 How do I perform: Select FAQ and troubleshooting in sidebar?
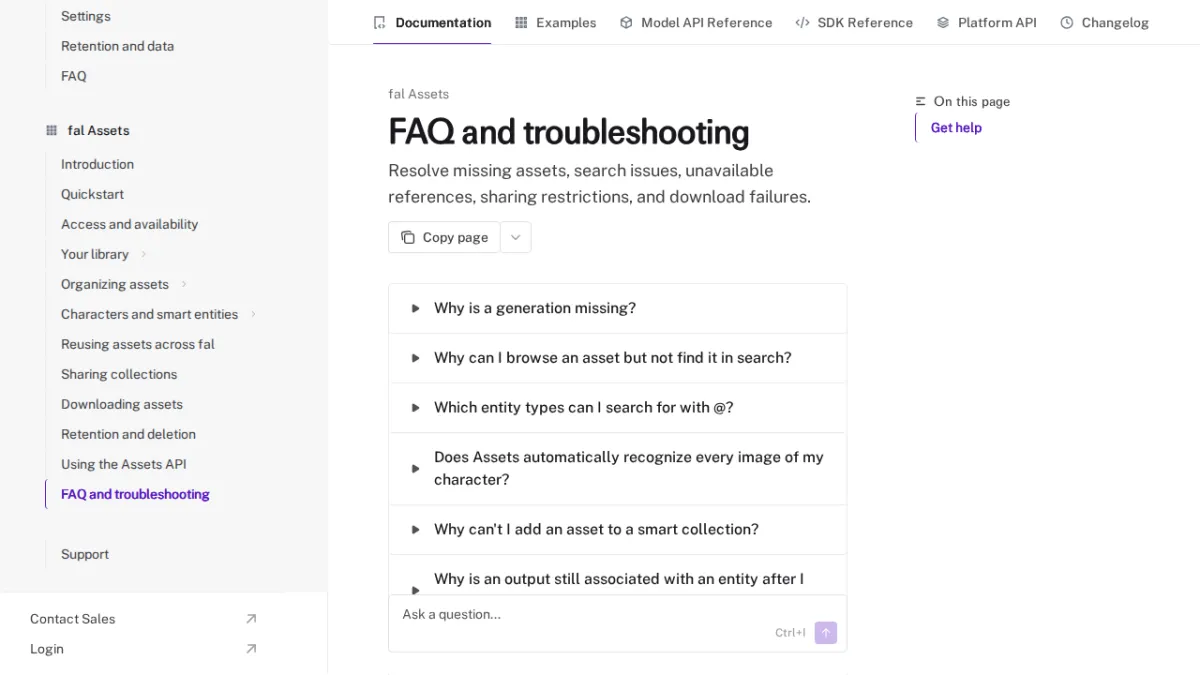coord(135,494)
